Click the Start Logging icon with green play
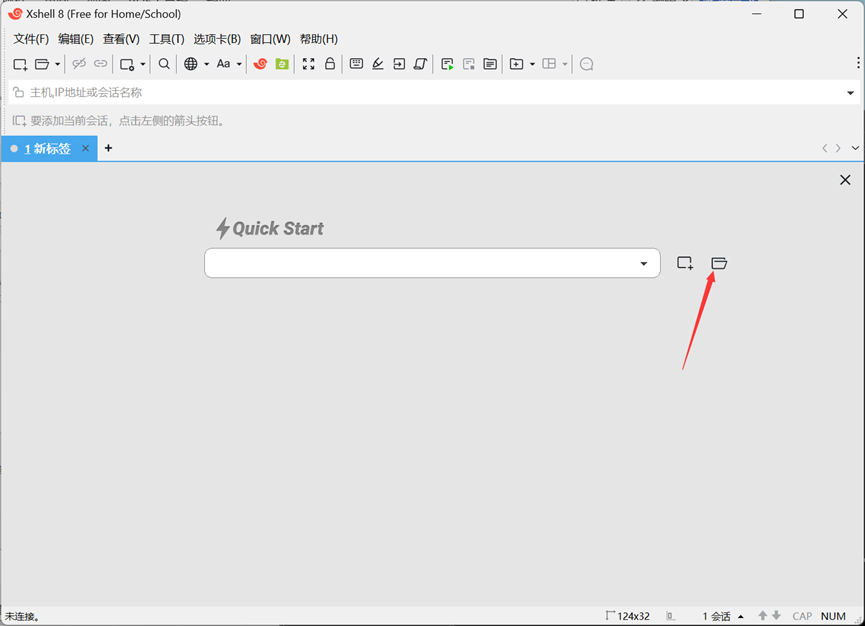The height and width of the screenshot is (626, 865). 447,64
